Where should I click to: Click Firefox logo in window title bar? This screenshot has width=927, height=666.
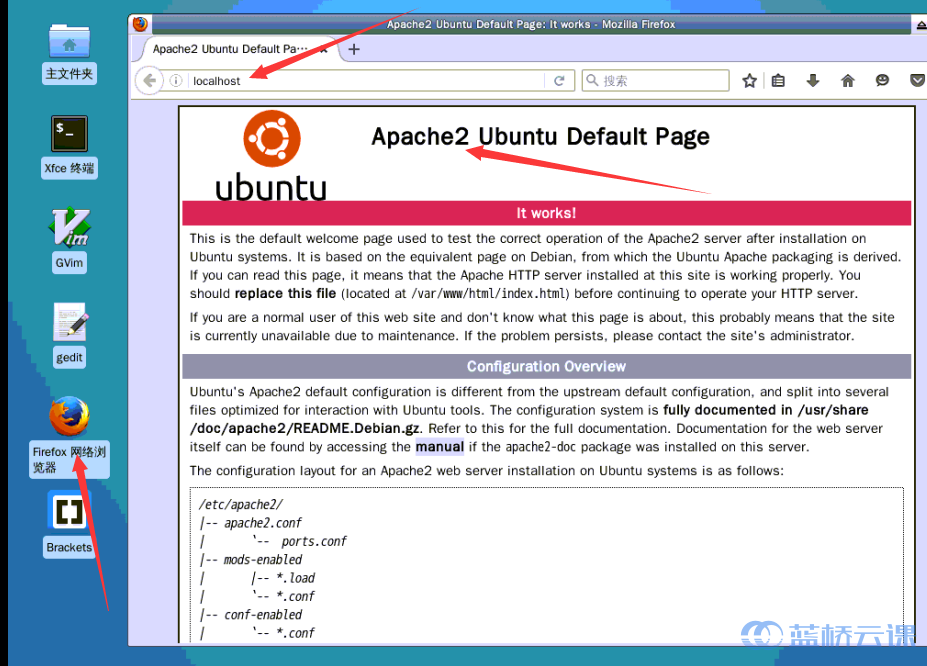140,24
